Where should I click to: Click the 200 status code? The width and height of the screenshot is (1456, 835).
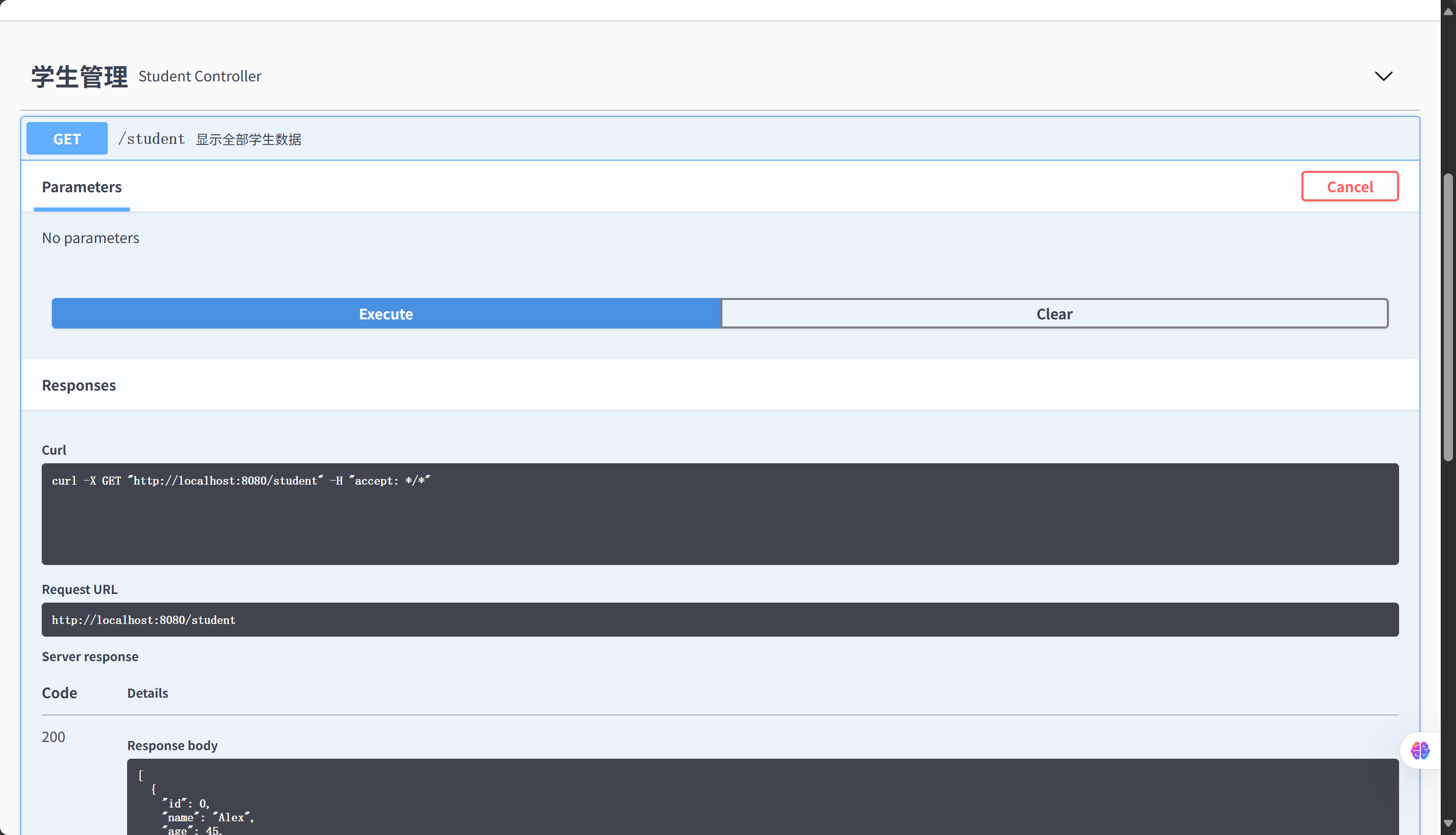53,736
